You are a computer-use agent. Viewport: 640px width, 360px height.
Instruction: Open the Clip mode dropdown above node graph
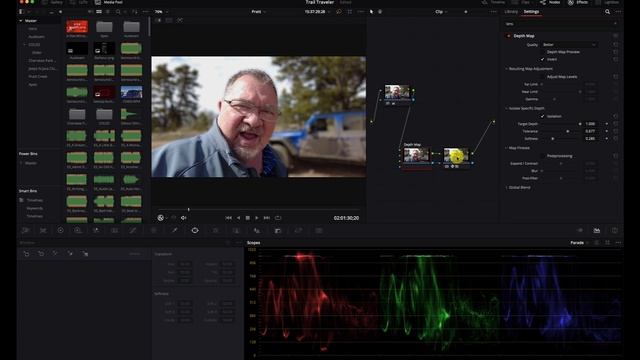click(441, 12)
